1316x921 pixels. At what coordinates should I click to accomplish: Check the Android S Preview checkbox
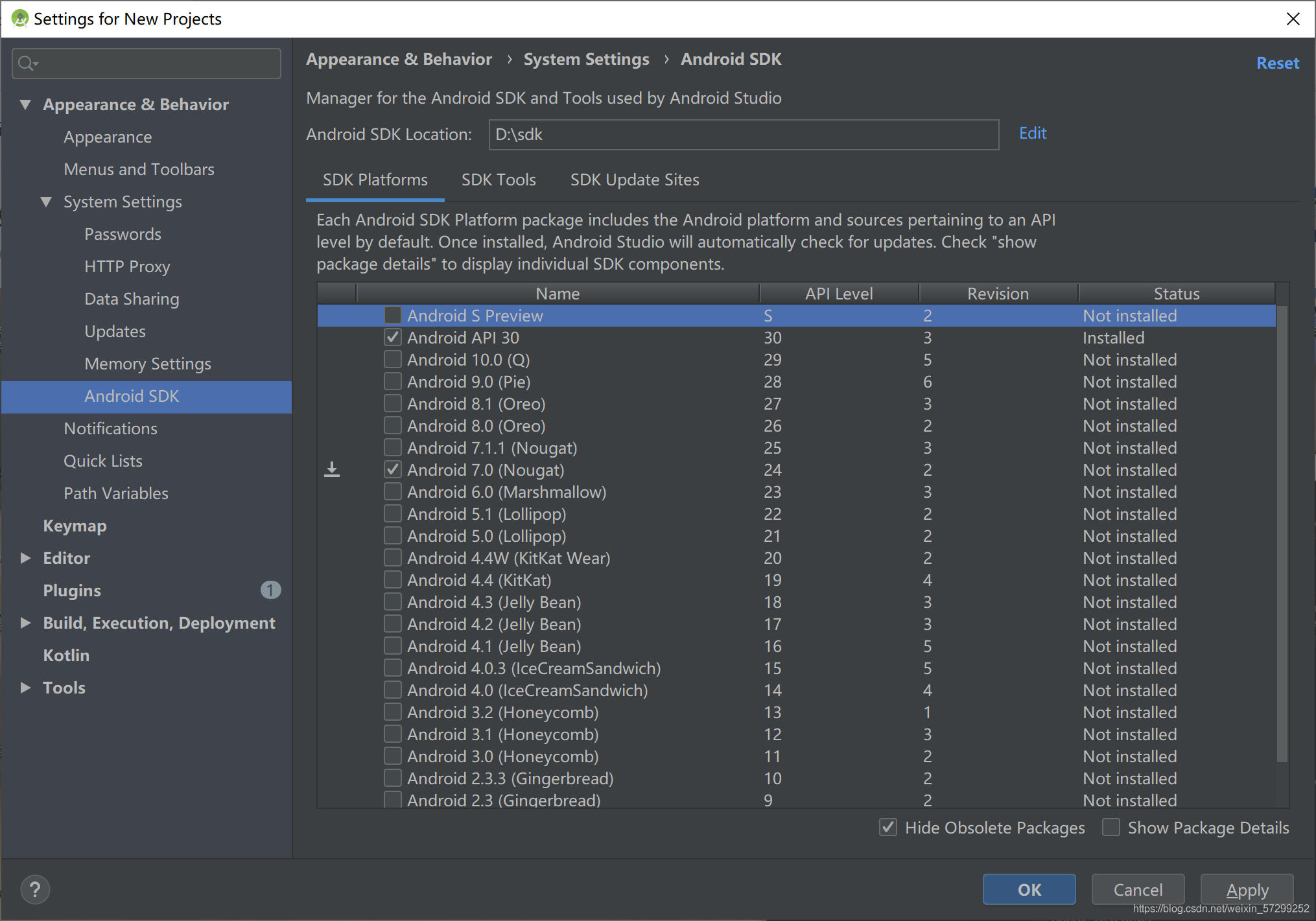pyautogui.click(x=392, y=316)
